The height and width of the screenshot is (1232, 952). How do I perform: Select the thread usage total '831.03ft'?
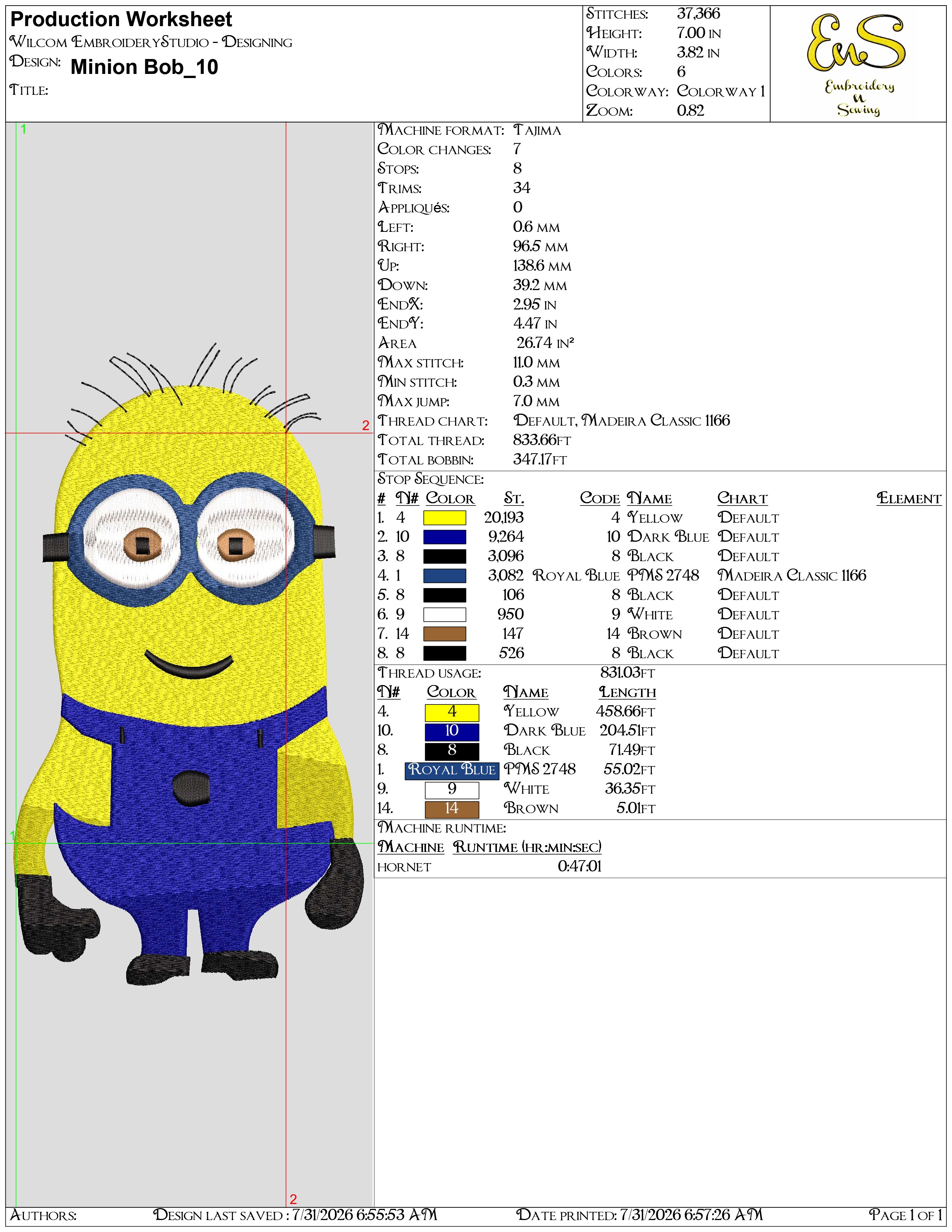[x=628, y=673]
